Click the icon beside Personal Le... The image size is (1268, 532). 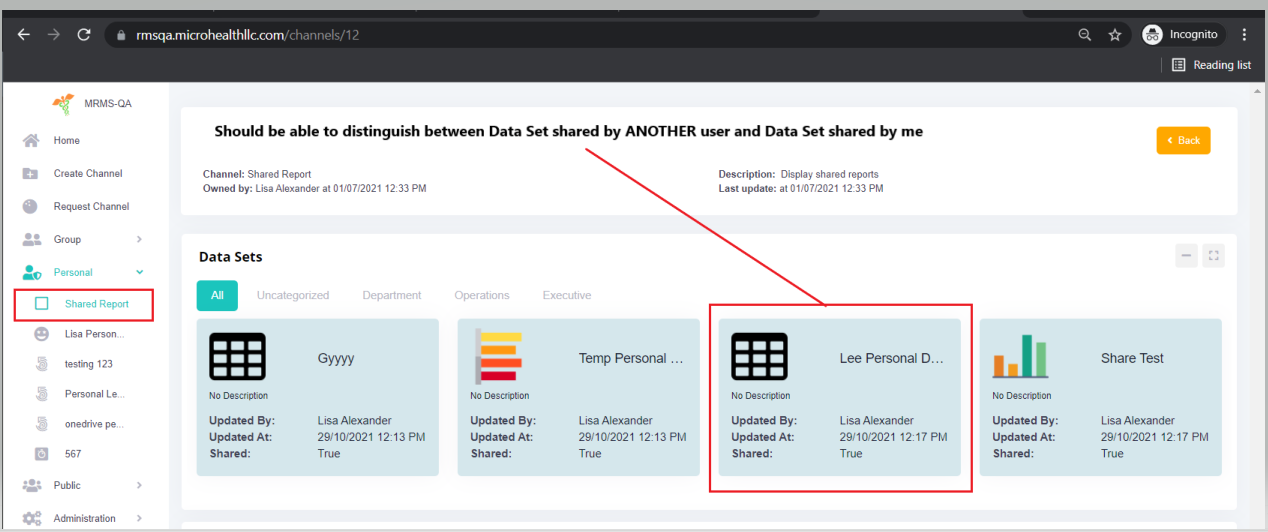point(42,394)
